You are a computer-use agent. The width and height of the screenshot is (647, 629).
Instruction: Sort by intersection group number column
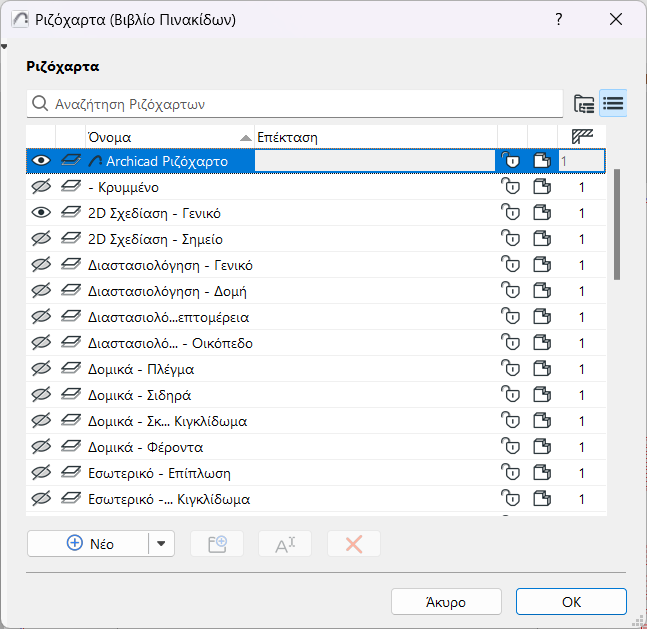pyautogui.click(x=582, y=136)
